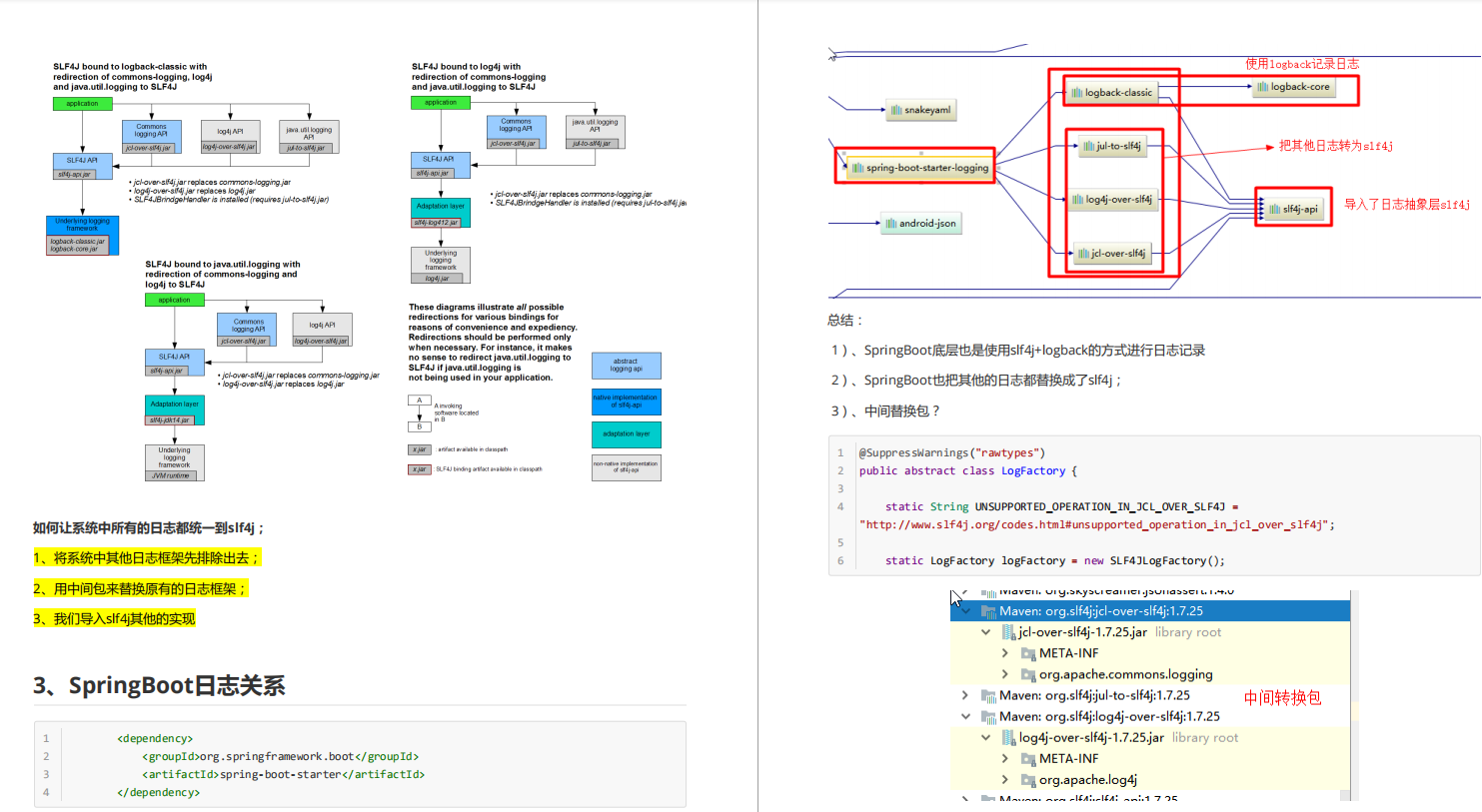Expand the org.apache.commons.logging package

pos(1005,674)
